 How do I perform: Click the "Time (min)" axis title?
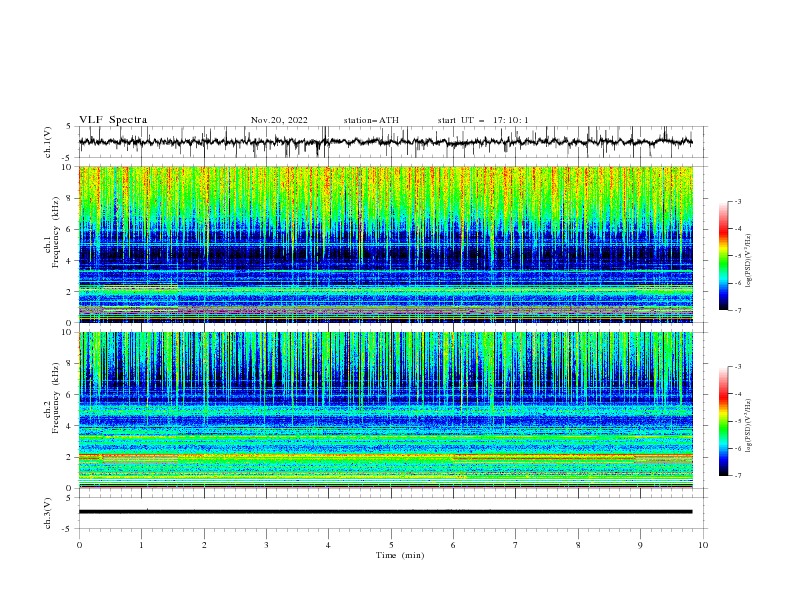(x=400, y=555)
